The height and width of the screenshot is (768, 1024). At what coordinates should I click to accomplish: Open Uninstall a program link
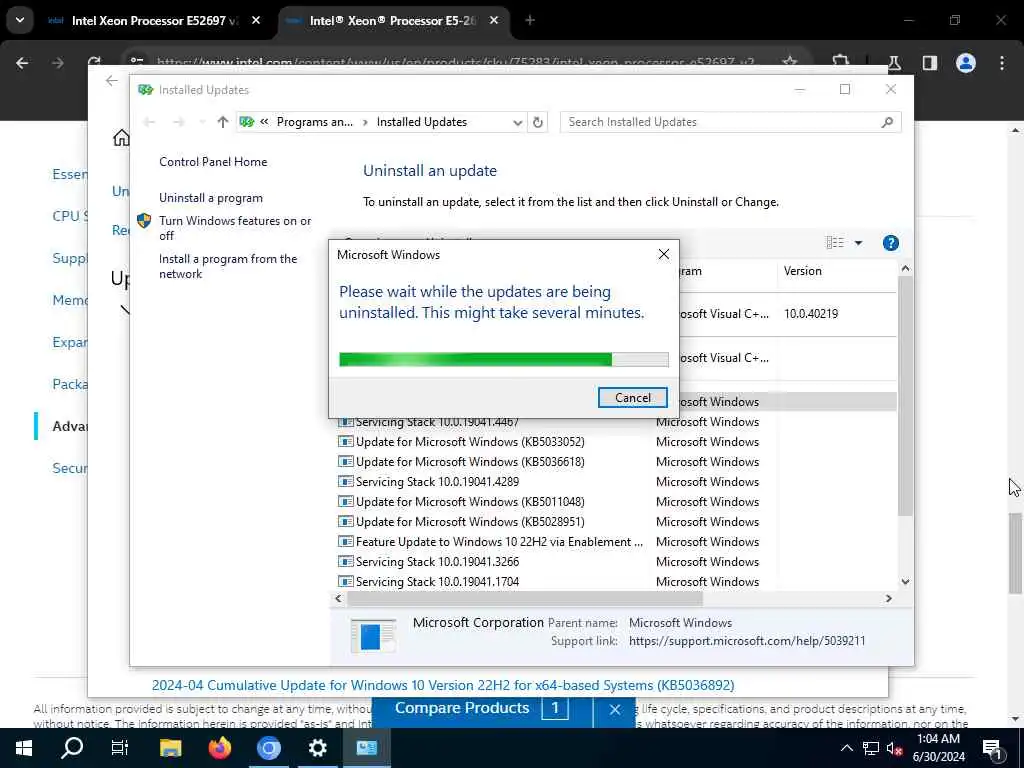(211, 198)
